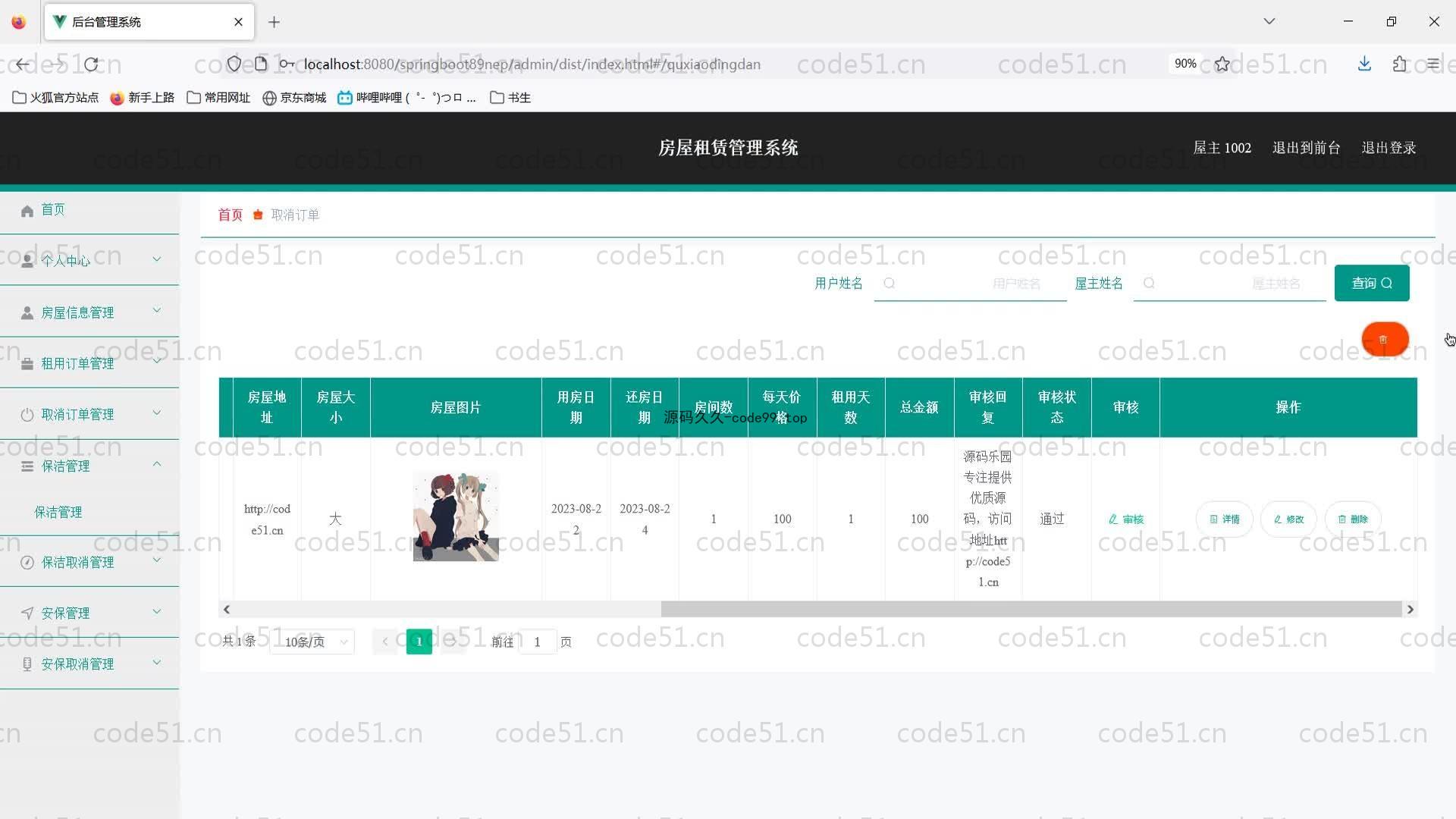
Task: Close the 后台管理系统 tab
Action: coord(239,22)
